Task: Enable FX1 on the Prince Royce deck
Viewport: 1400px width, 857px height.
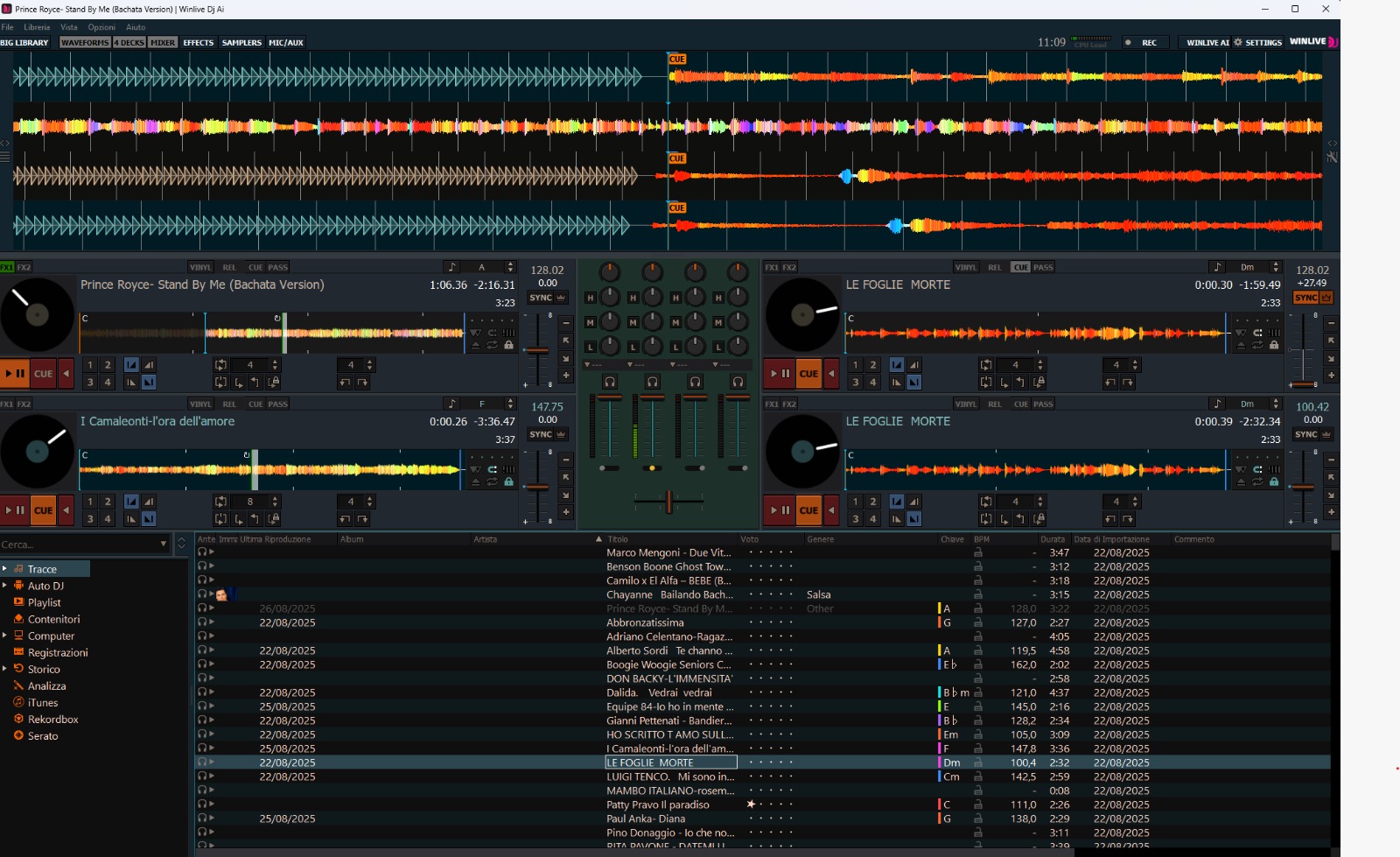Action: coord(7,267)
